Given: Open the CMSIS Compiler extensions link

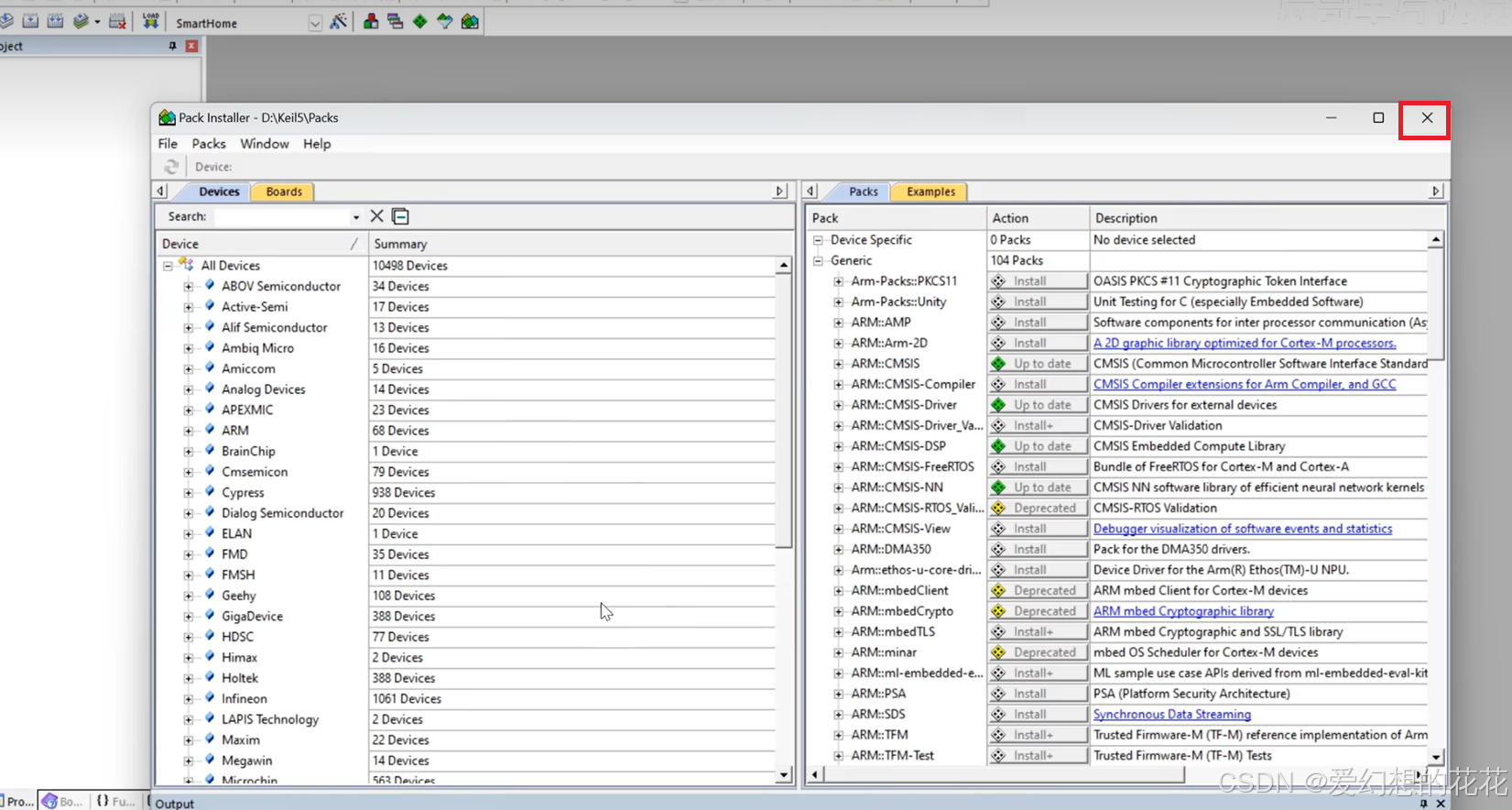Looking at the screenshot, I should [1245, 384].
